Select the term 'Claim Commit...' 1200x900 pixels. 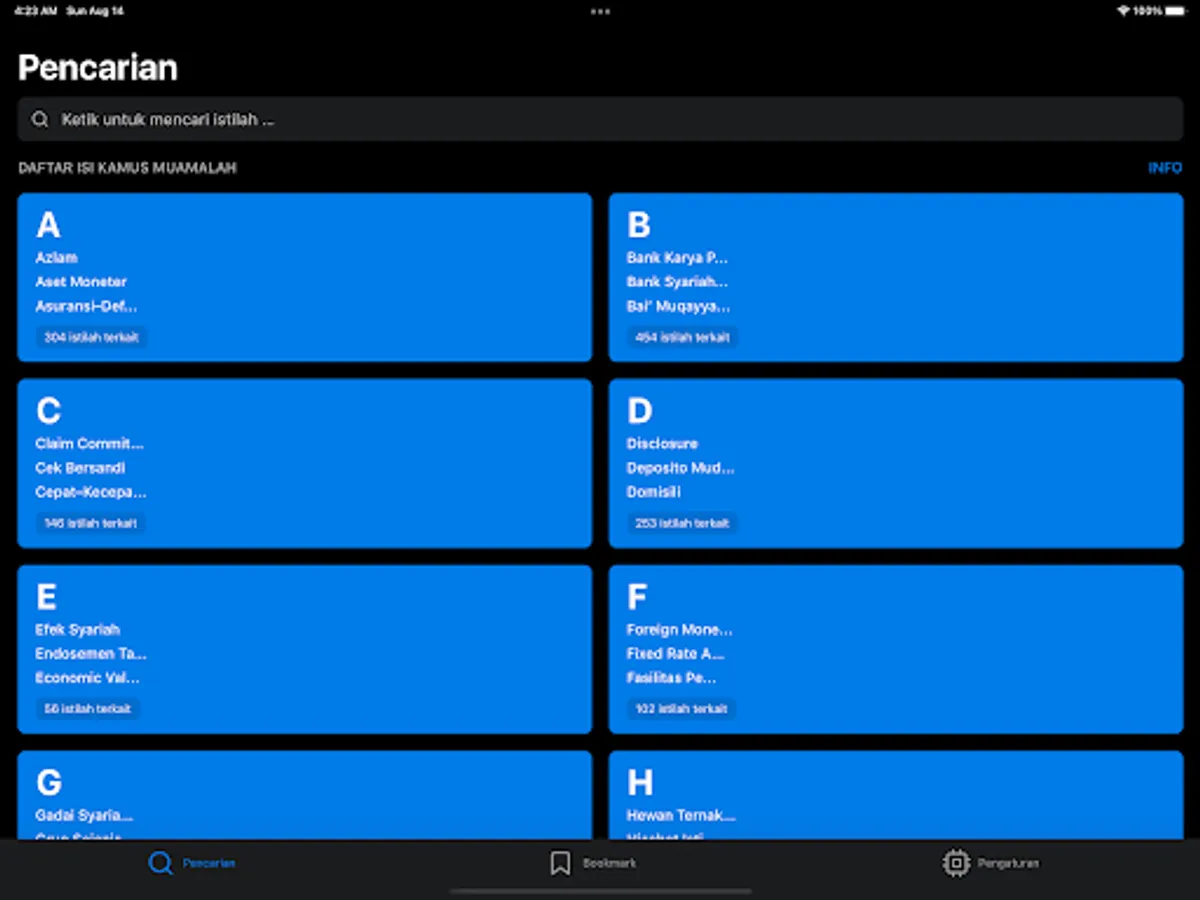(x=90, y=444)
